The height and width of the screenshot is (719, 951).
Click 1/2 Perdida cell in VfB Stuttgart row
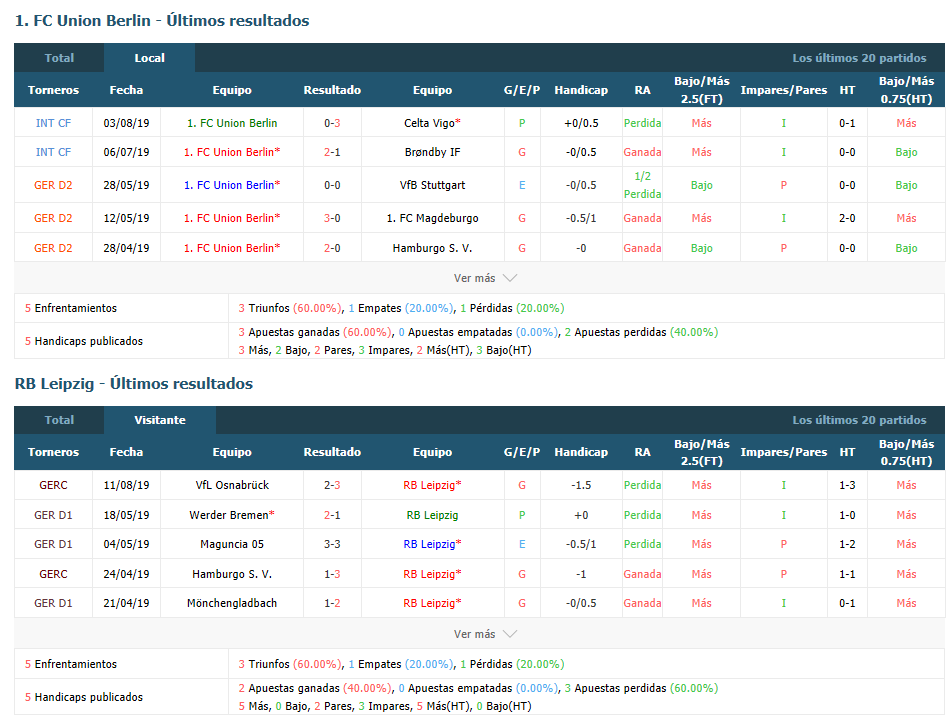pos(642,185)
